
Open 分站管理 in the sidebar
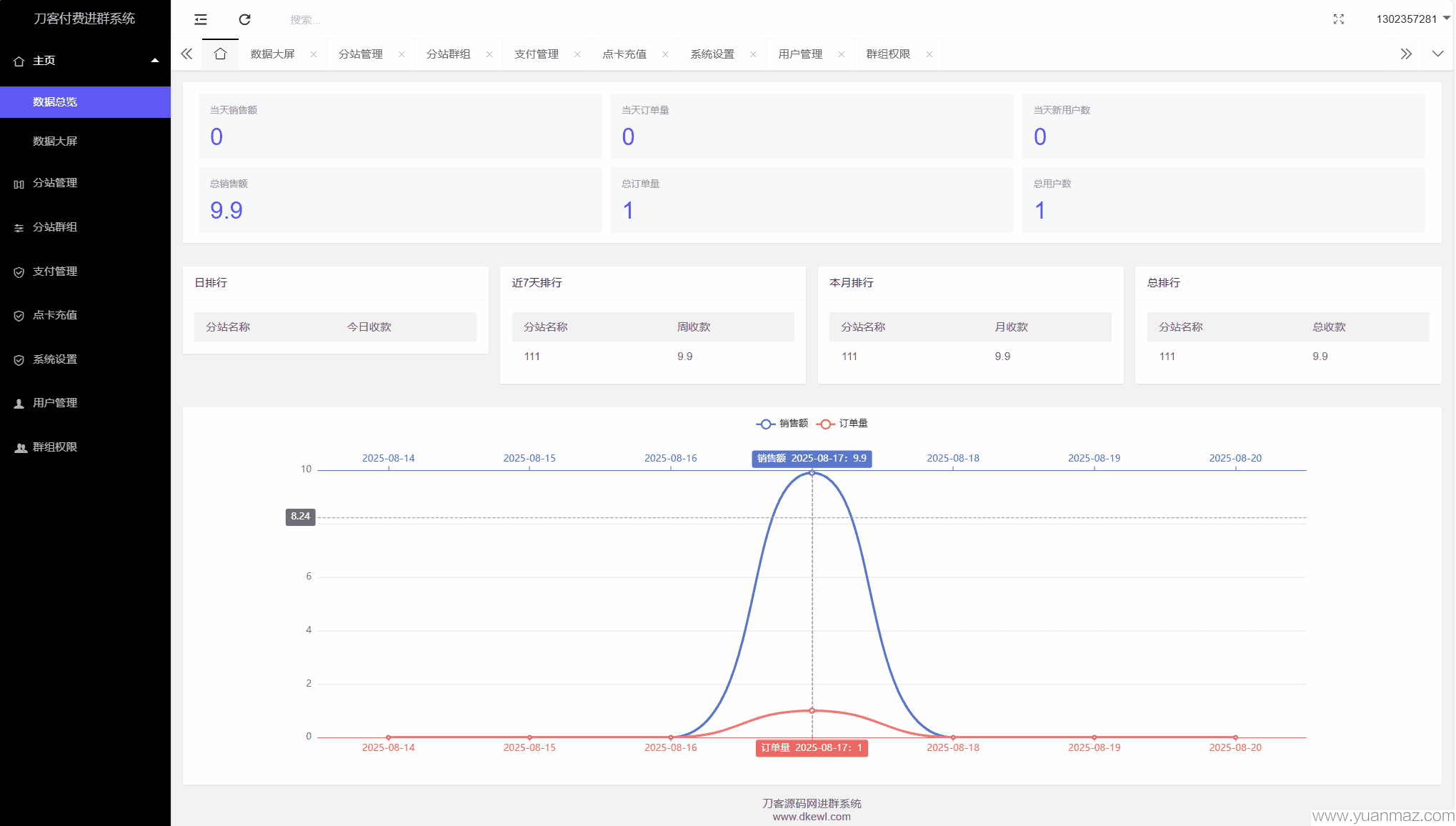(85, 183)
